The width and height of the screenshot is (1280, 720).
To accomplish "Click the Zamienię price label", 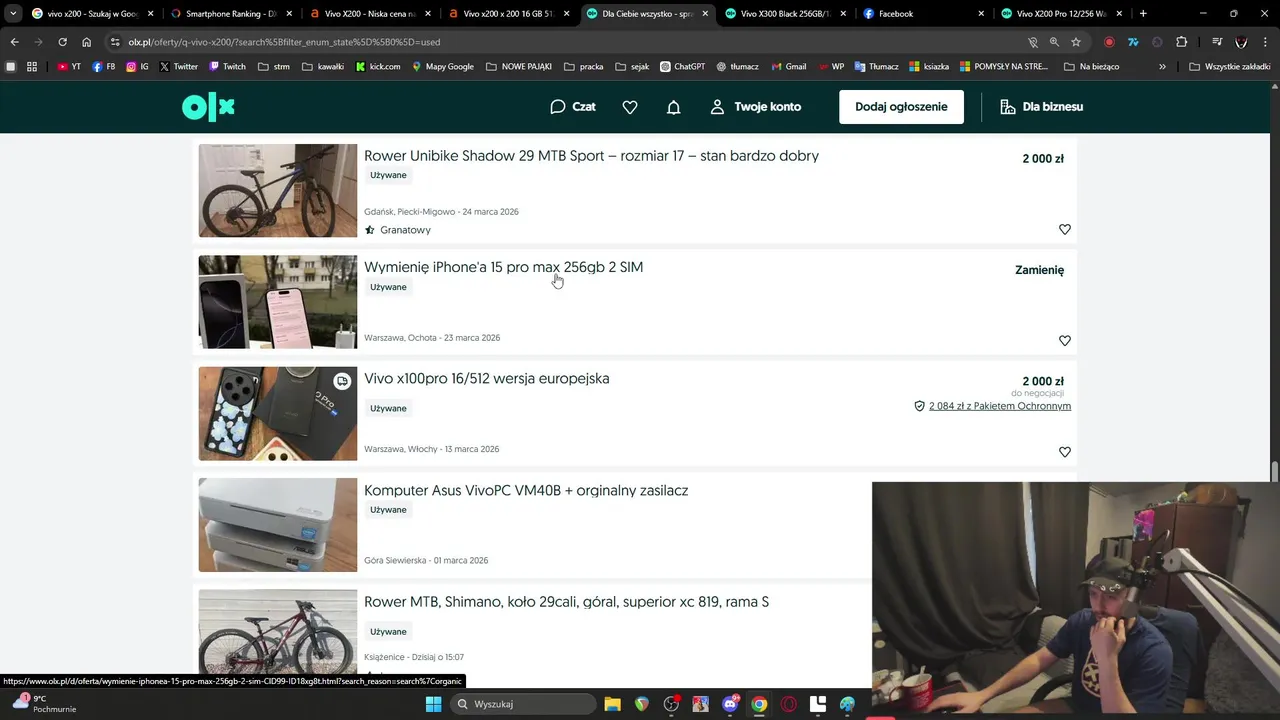I will 1039,270.
